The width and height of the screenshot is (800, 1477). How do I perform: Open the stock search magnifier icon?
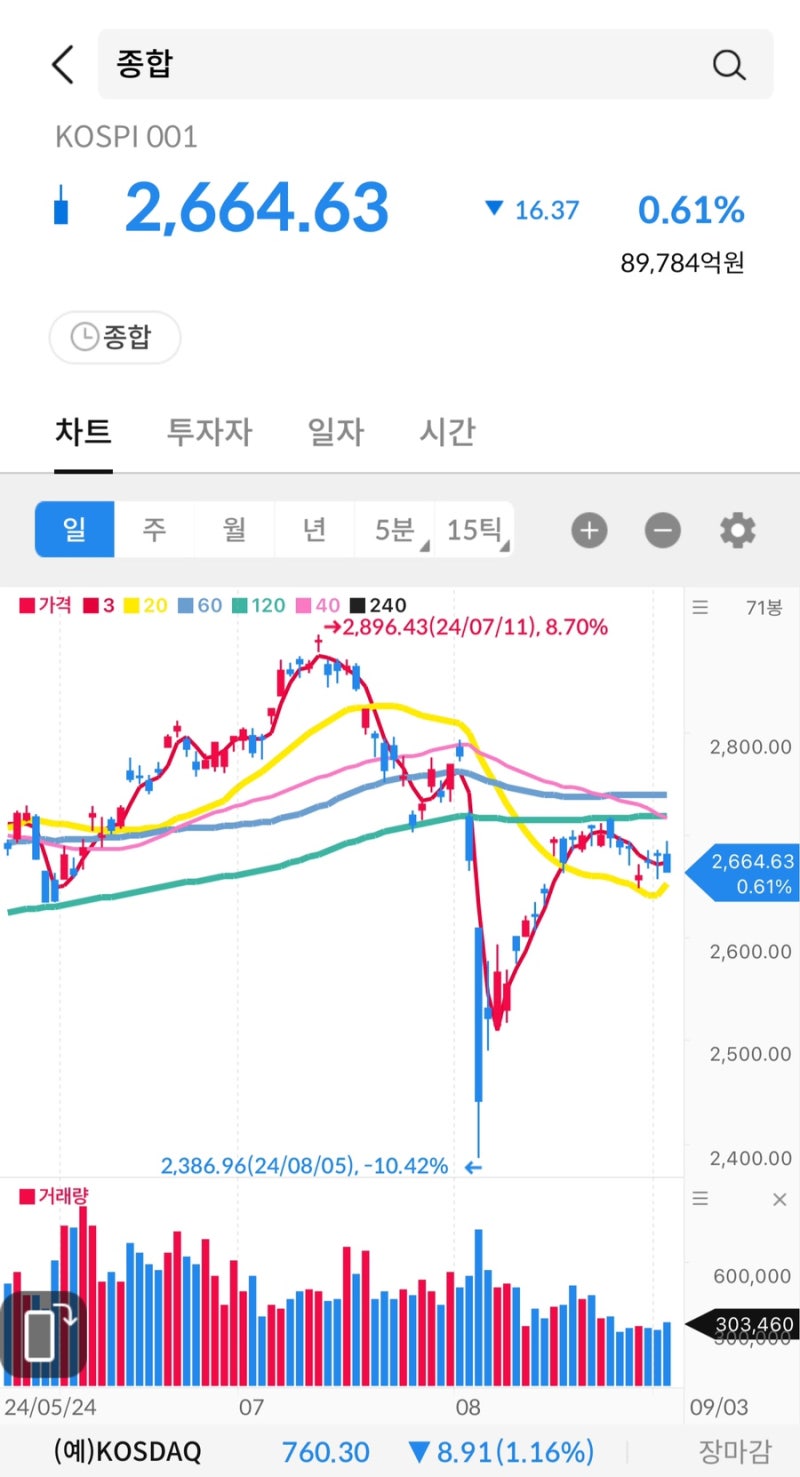(x=729, y=64)
